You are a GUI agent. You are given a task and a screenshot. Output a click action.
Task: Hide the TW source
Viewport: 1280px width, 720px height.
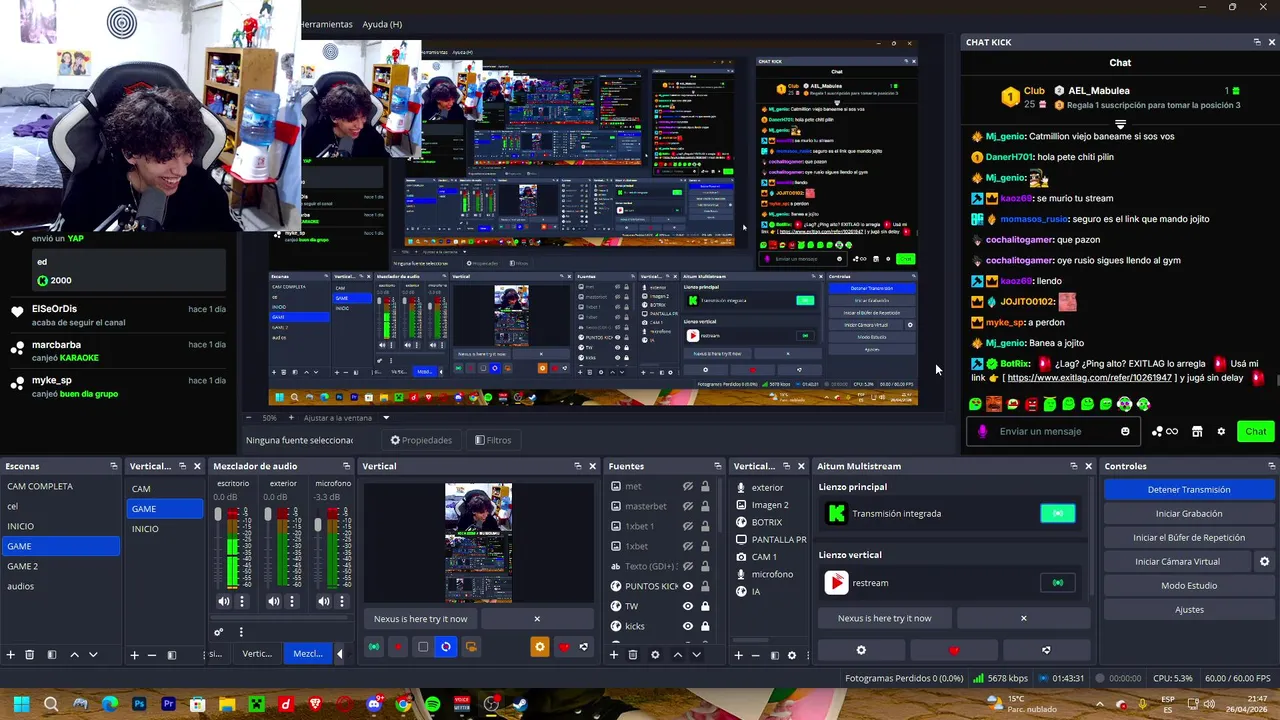coord(688,606)
